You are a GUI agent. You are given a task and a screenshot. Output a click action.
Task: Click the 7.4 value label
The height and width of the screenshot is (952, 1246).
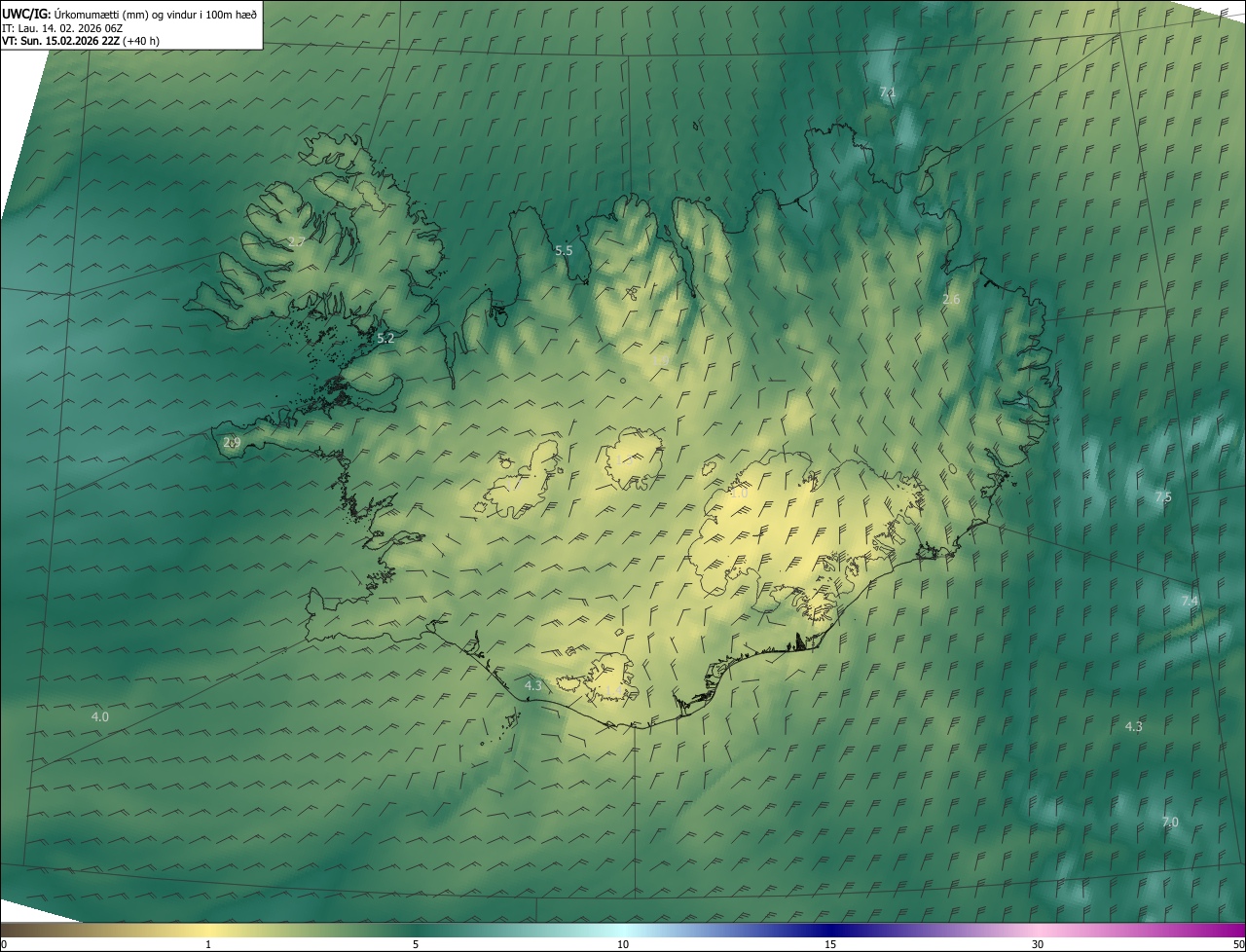coord(1190,602)
